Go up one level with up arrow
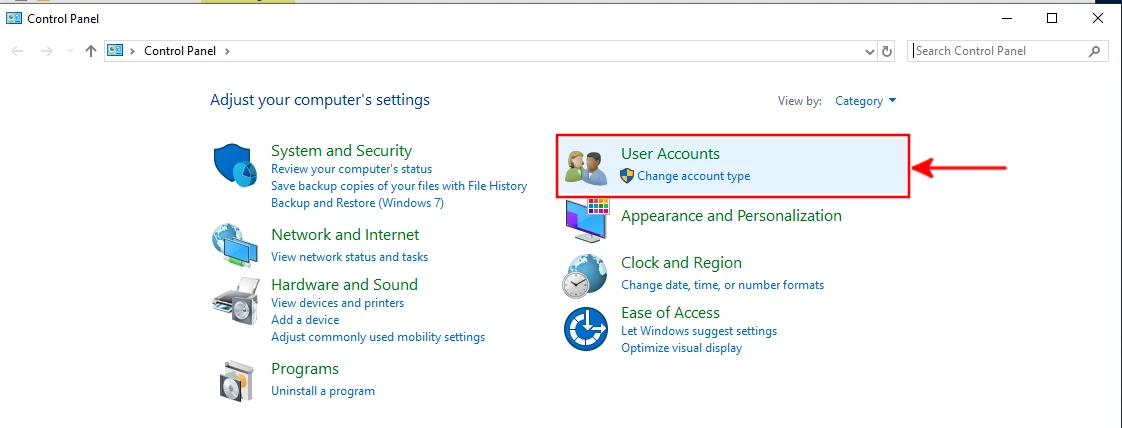 click(x=91, y=51)
